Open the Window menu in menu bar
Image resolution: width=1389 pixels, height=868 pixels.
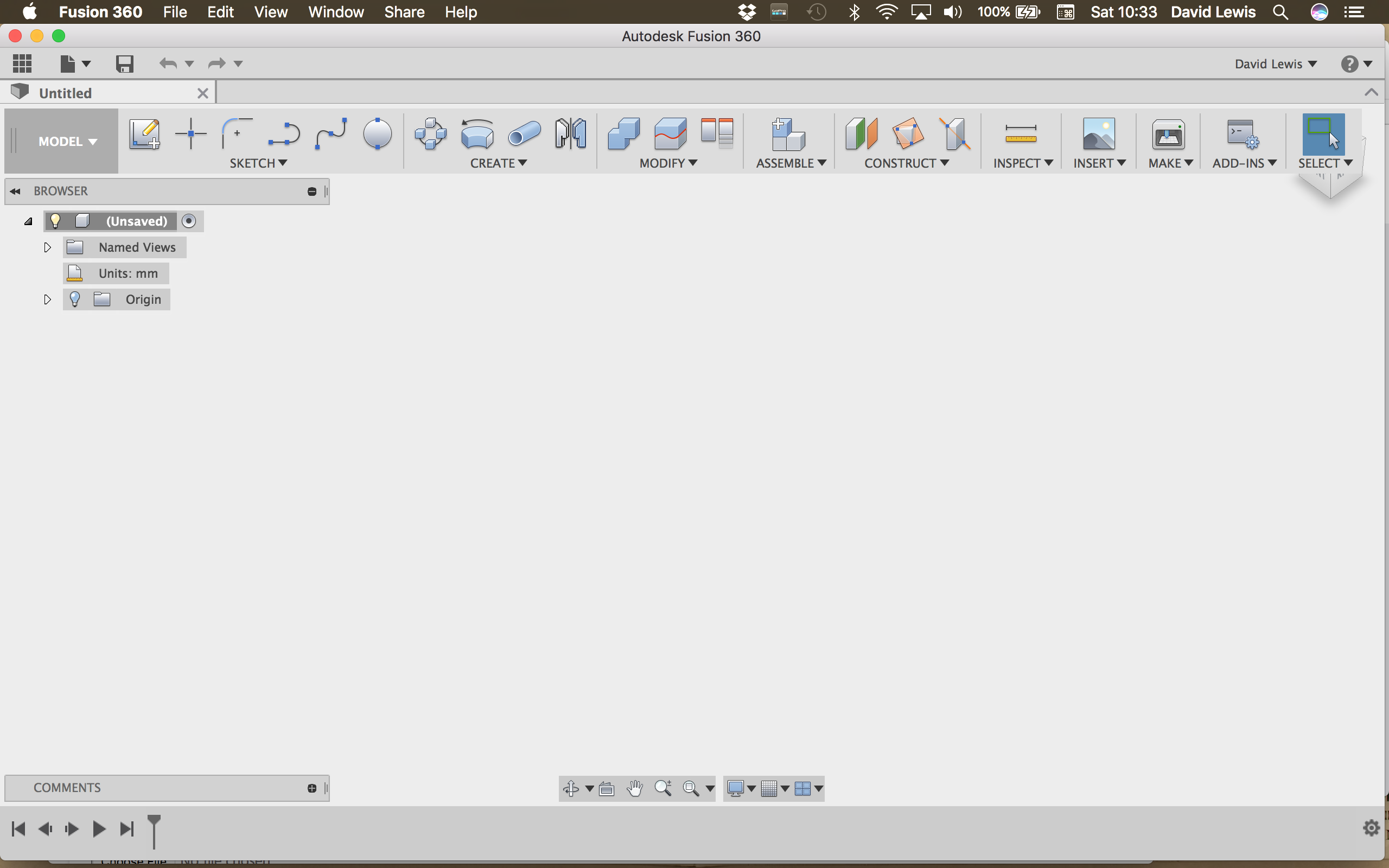[x=336, y=12]
